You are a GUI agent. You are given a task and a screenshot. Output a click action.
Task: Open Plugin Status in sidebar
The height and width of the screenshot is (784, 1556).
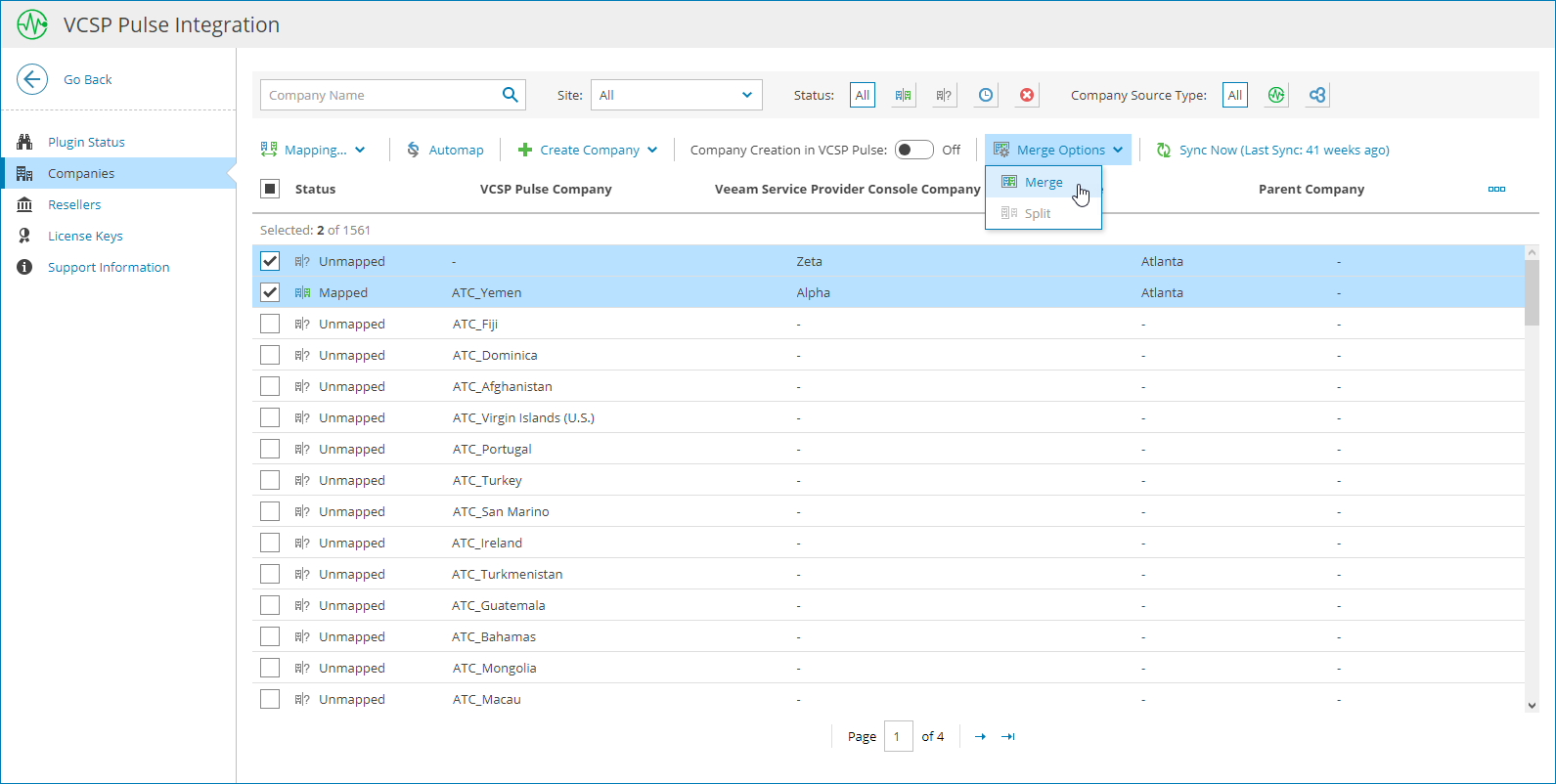tap(86, 142)
